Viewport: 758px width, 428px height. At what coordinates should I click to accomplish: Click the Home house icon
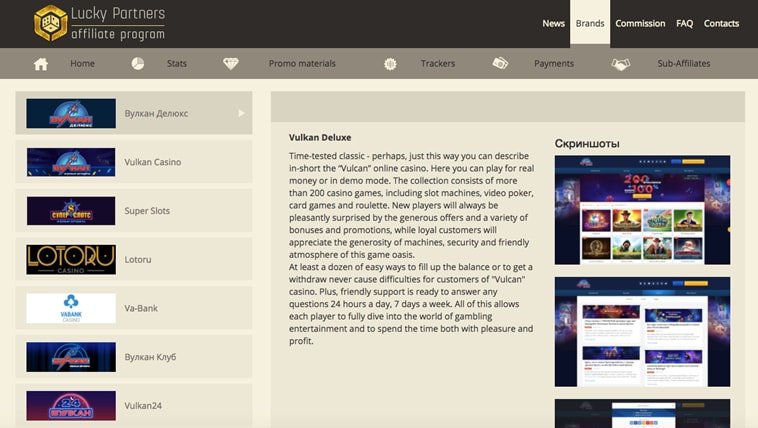pyautogui.click(x=41, y=64)
